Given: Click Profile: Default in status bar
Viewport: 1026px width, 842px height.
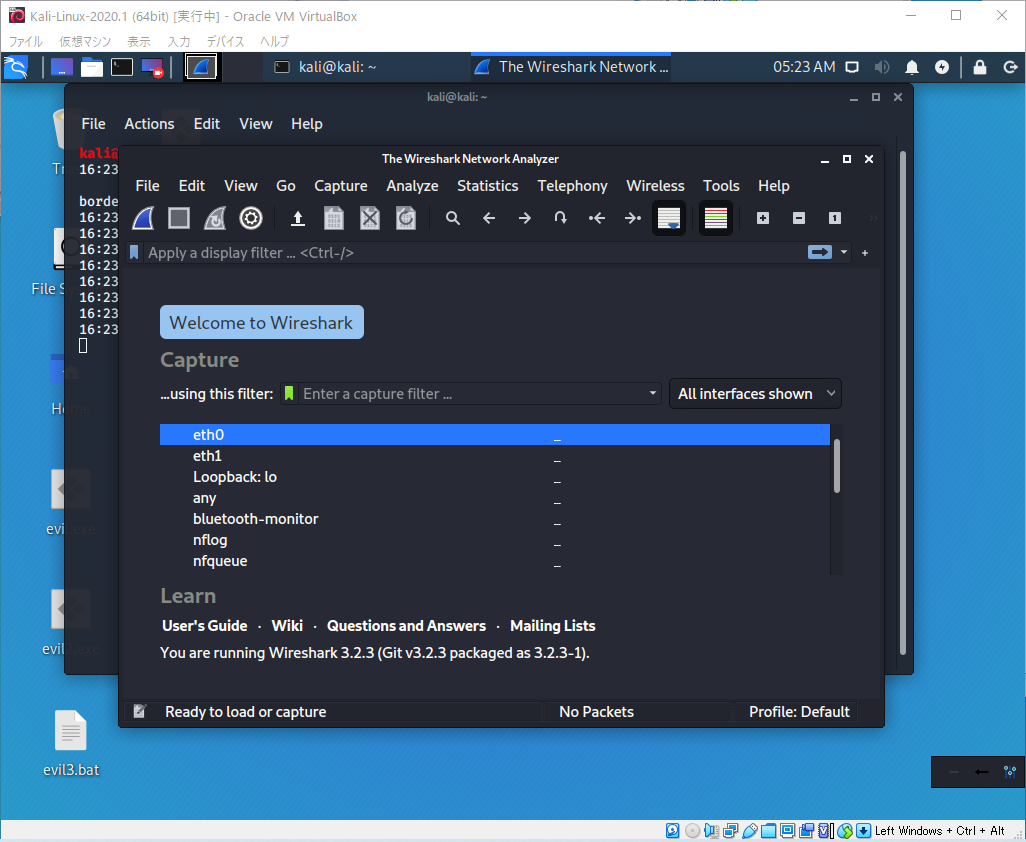Looking at the screenshot, I should click(799, 711).
